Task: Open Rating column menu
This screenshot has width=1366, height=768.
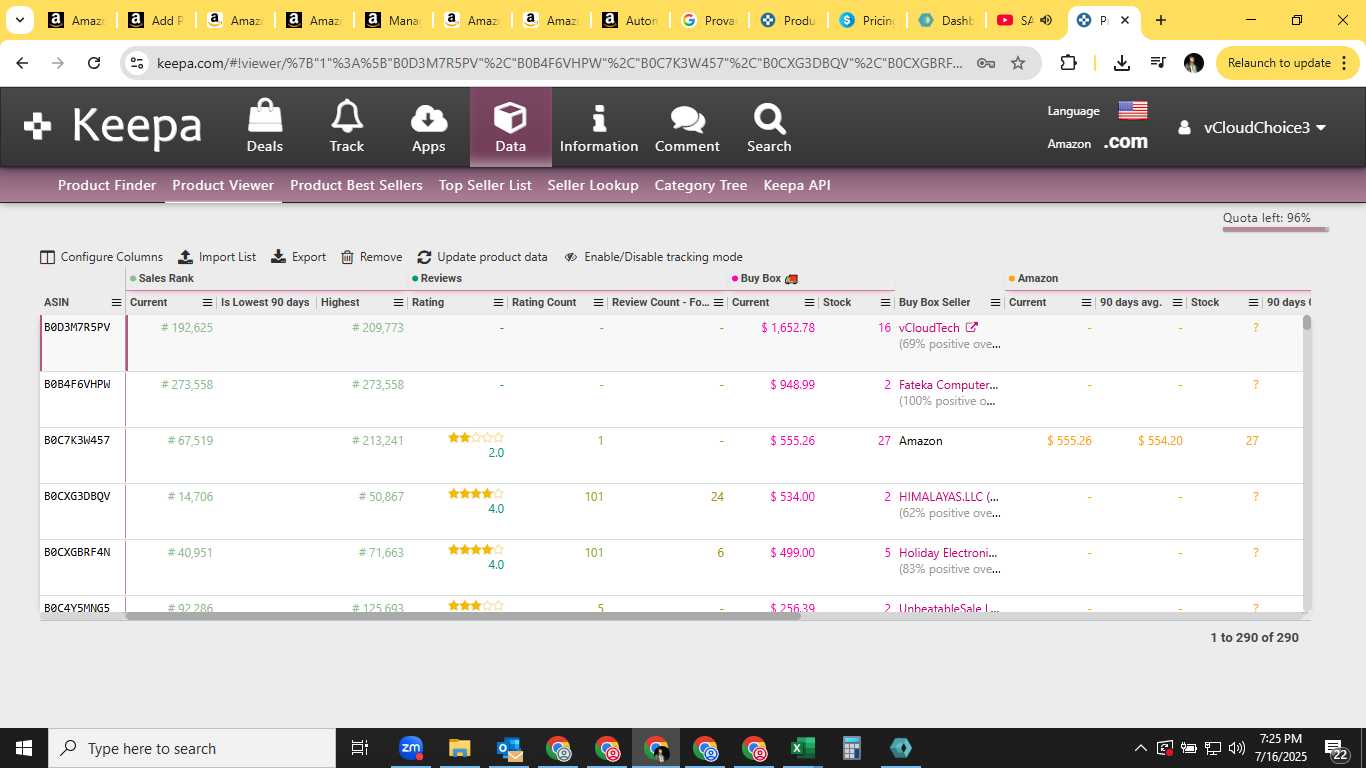Action: [499, 303]
